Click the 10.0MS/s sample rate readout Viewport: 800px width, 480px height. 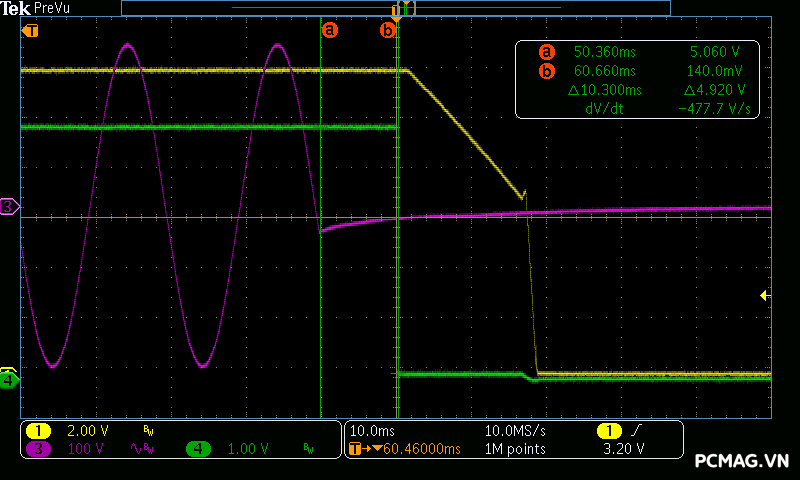pyautogui.click(x=515, y=430)
